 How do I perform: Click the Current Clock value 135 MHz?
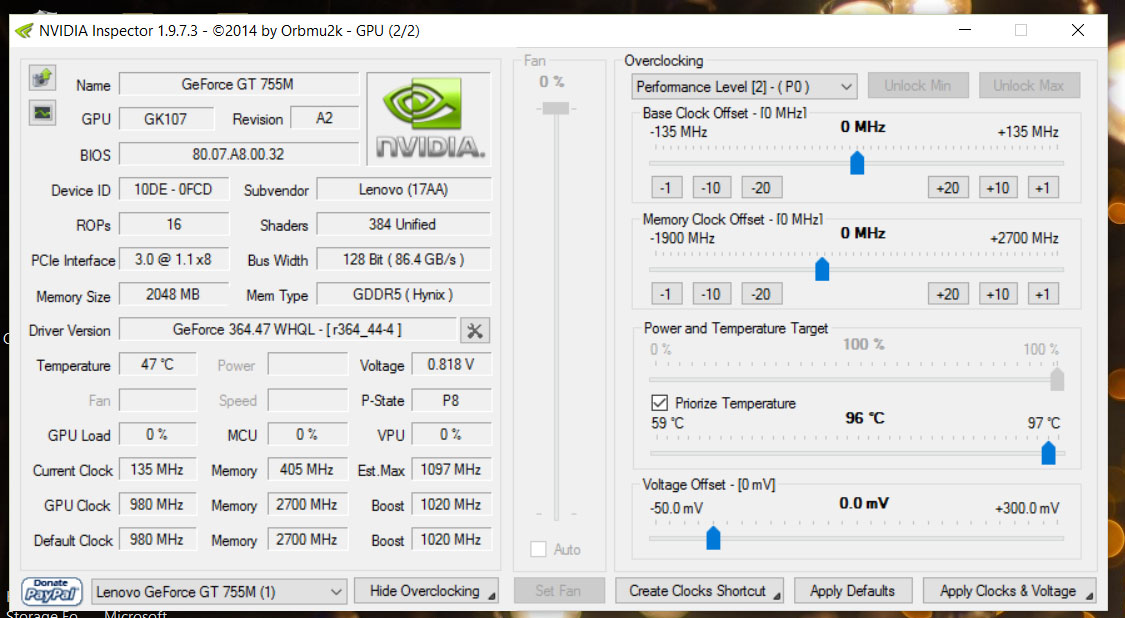pyautogui.click(x=157, y=469)
